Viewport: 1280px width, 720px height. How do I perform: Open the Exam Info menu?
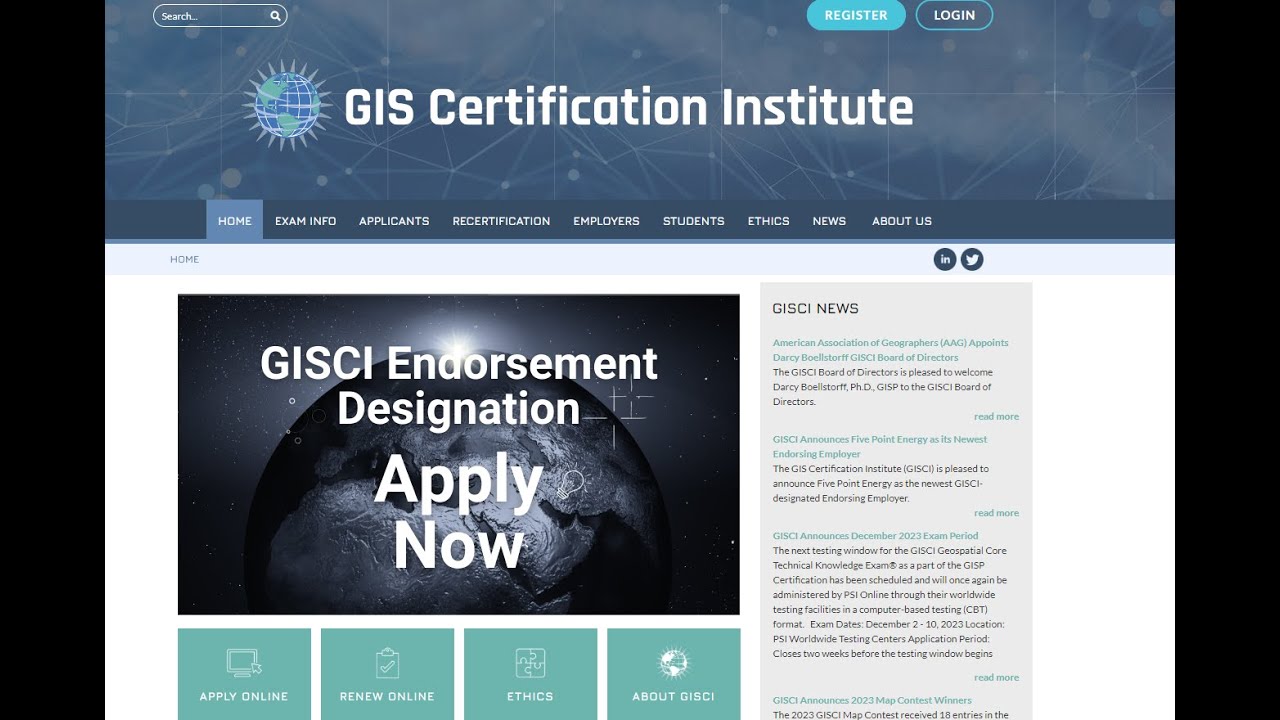pyautogui.click(x=306, y=221)
